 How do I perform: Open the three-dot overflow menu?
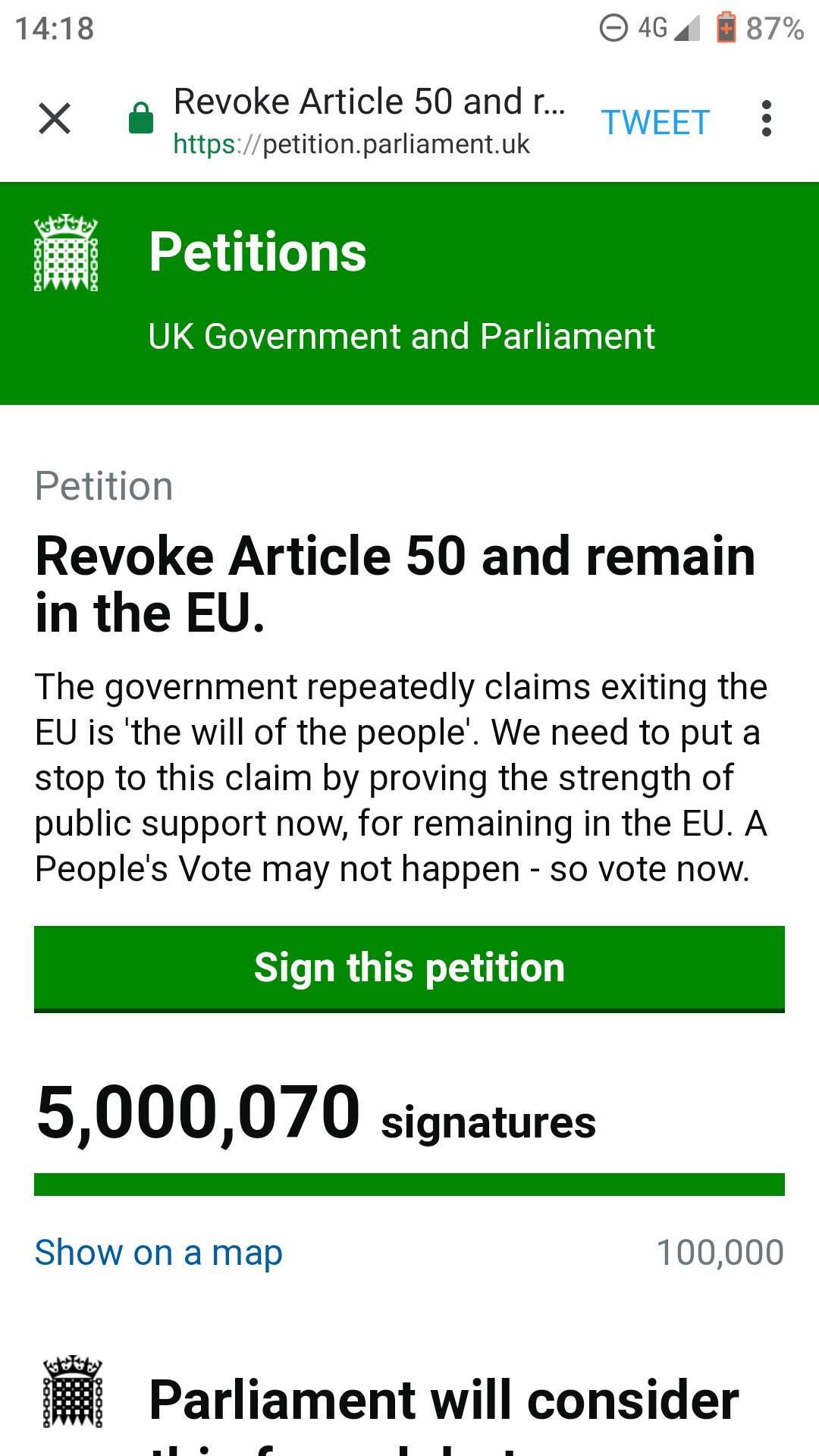(767, 119)
